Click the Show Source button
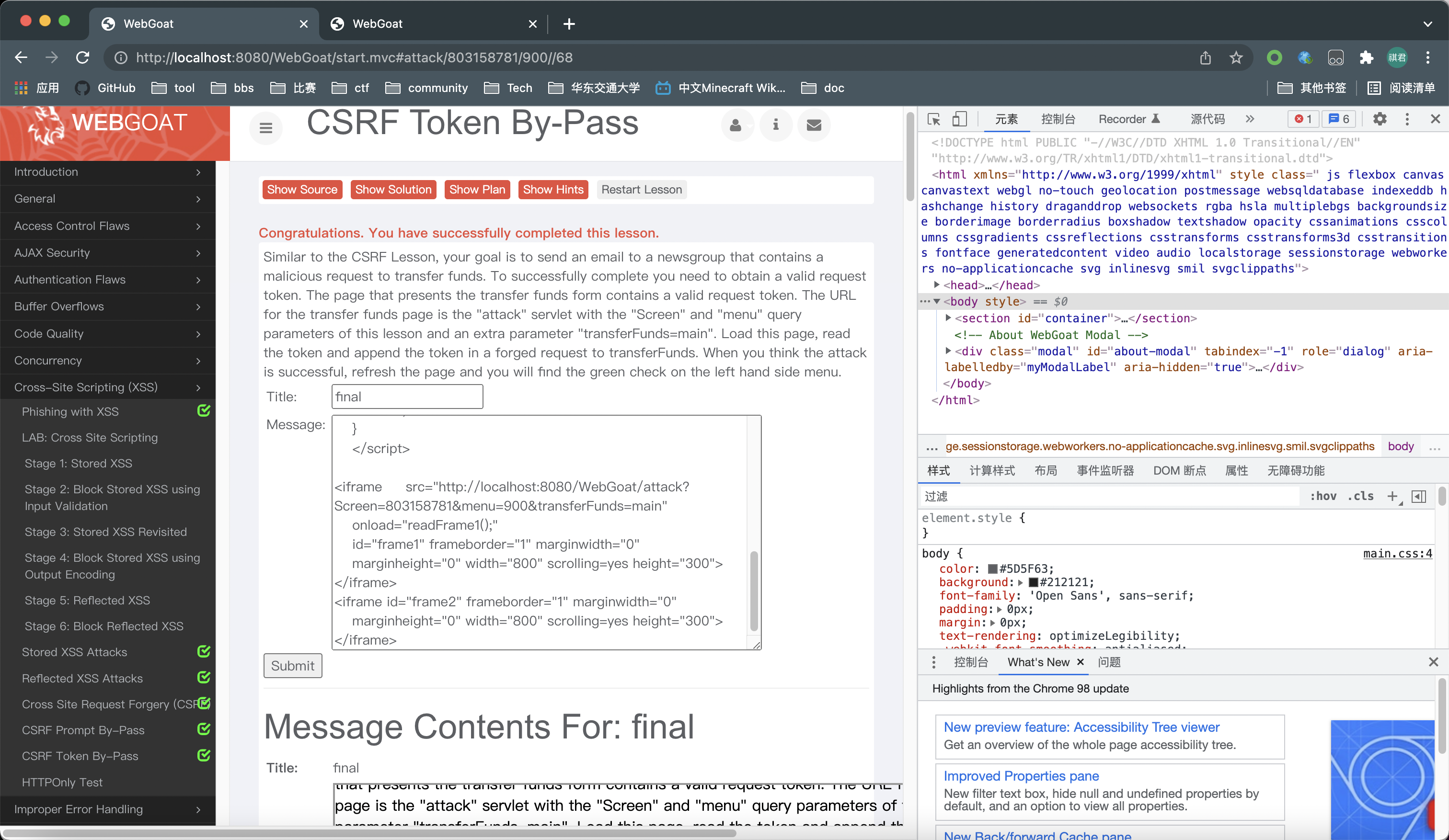The width and height of the screenshot is (1449, 840). point(302,190)
